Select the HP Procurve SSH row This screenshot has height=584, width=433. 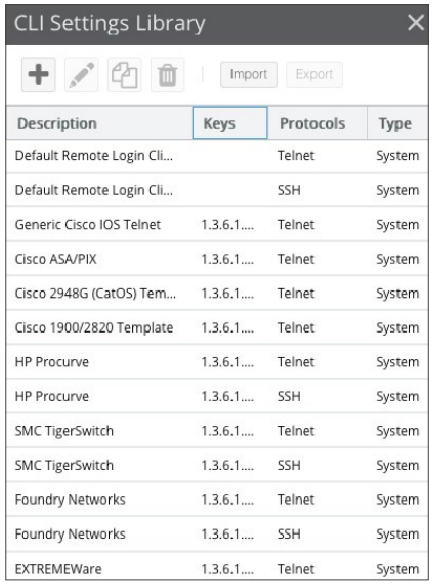click(x=217, y=396)
